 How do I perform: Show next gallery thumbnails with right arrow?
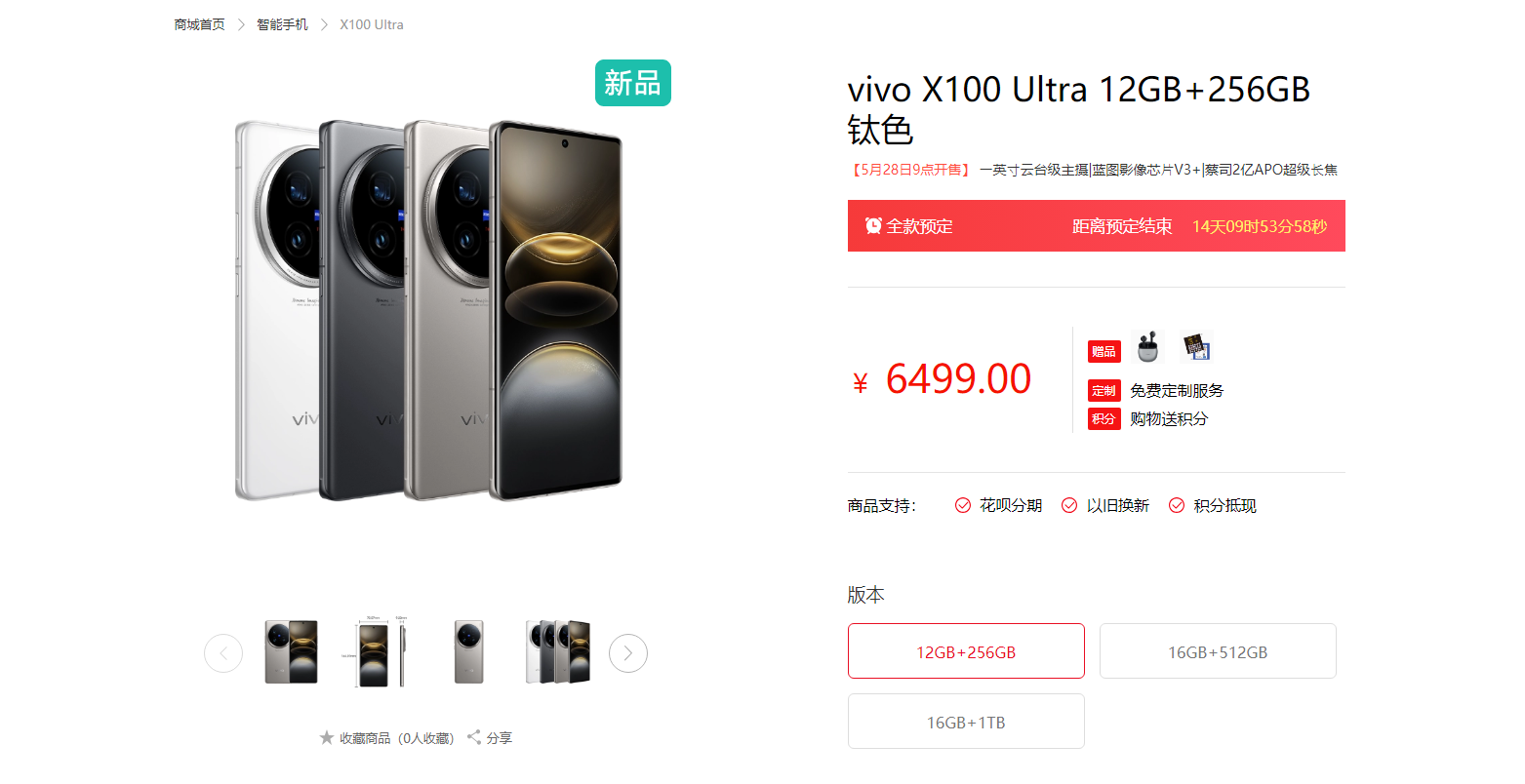point(628,653)
